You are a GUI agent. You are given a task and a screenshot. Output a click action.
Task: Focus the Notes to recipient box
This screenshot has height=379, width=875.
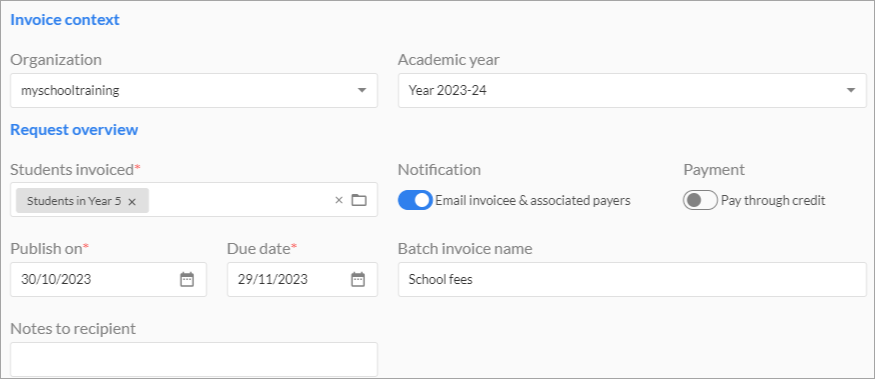click(x=194, y=359)
